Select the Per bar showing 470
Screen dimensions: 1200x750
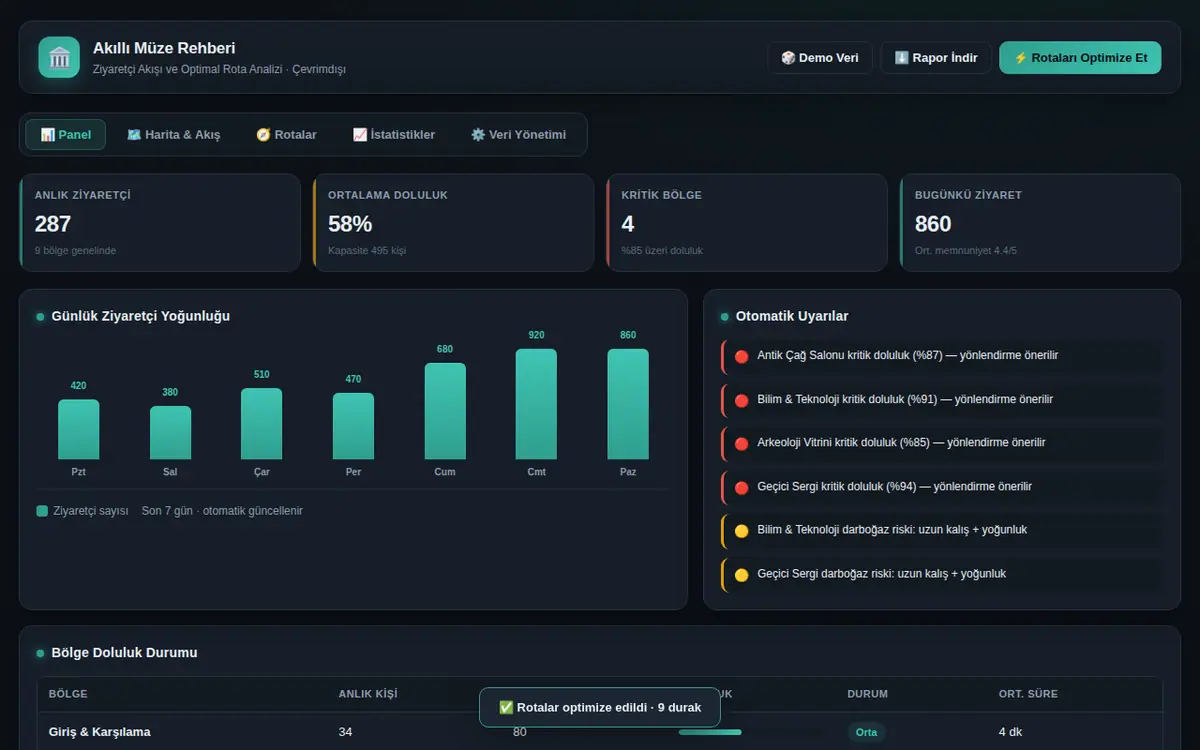coord(353,426)
